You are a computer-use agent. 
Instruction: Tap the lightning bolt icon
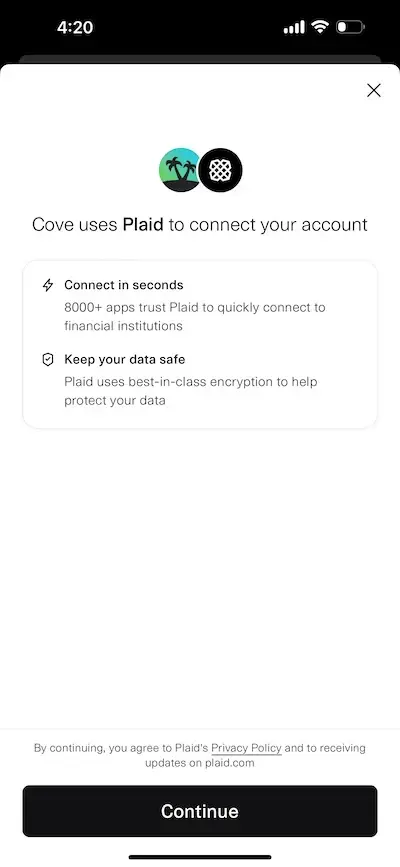pyautogui.click(x=48, y=285)
